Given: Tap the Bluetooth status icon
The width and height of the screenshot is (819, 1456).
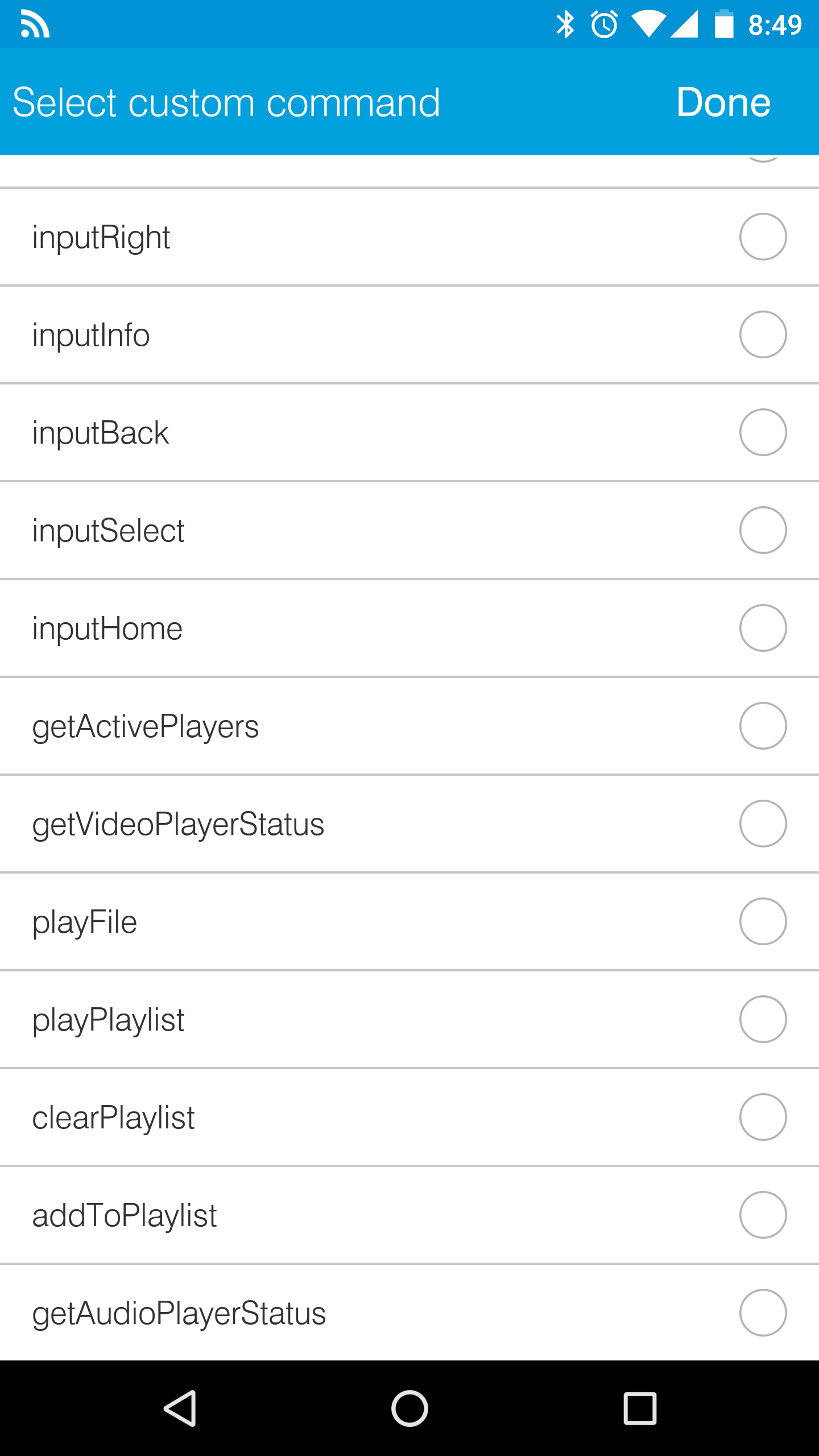Looking at the screenshot, I should pos(565,24).
